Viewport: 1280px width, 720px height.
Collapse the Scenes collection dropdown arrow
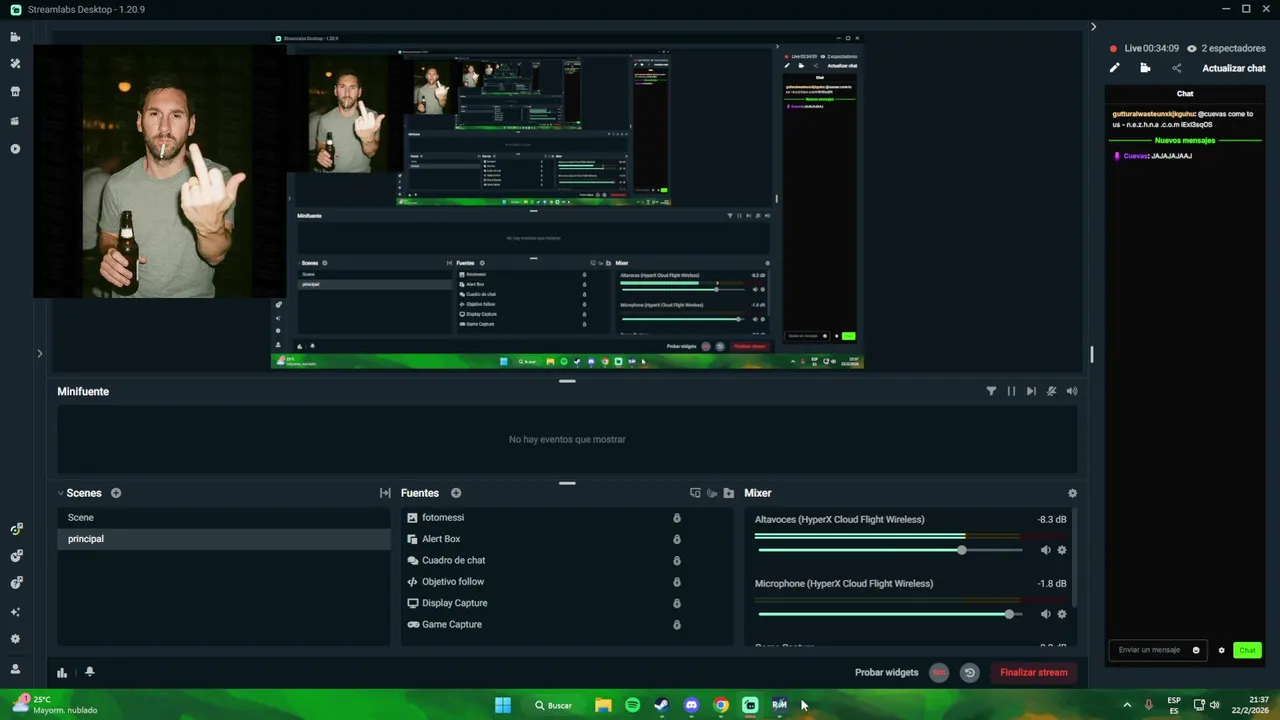tap(60, 493)
